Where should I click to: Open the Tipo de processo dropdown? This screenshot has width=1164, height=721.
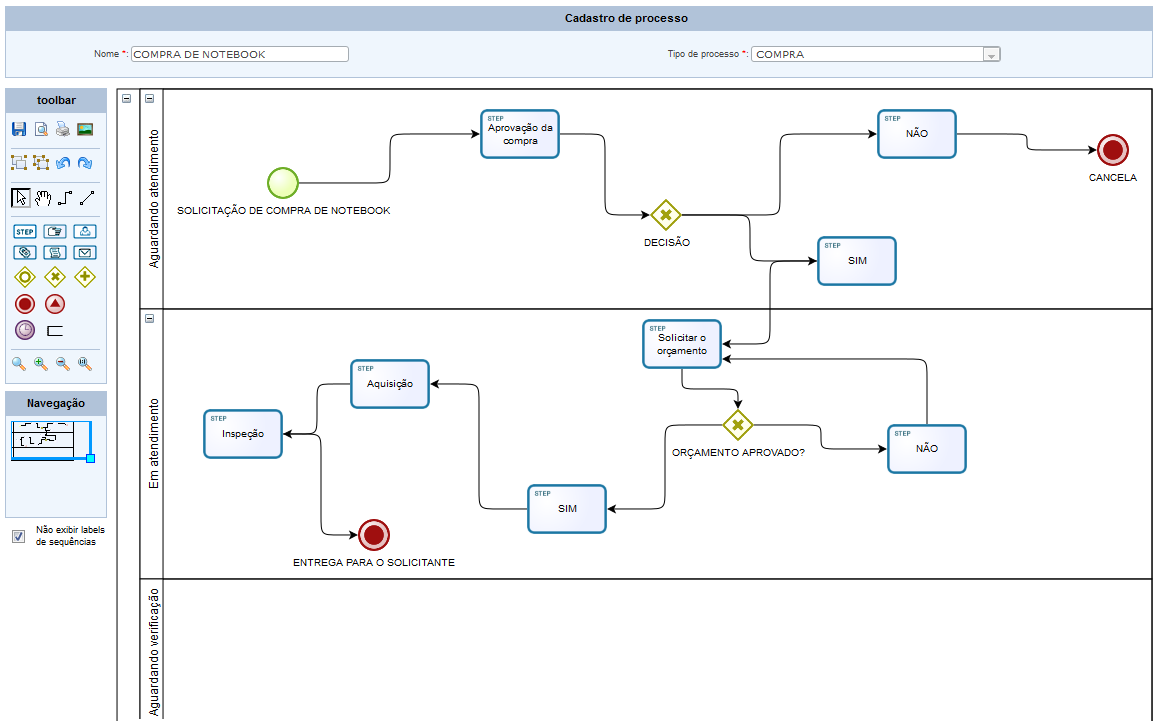[991, 54]
